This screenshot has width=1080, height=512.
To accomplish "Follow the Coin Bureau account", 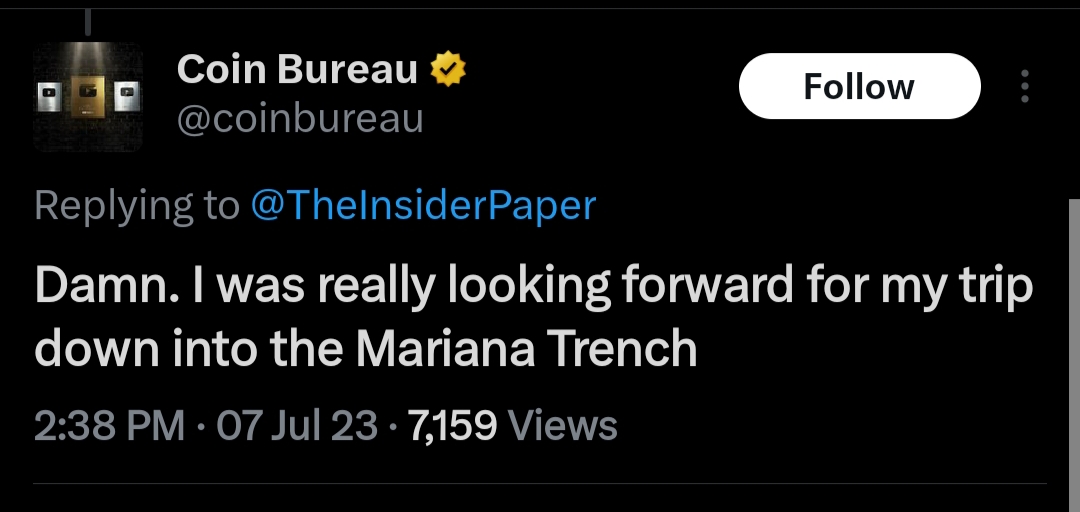I will click(x=859, y=87).
